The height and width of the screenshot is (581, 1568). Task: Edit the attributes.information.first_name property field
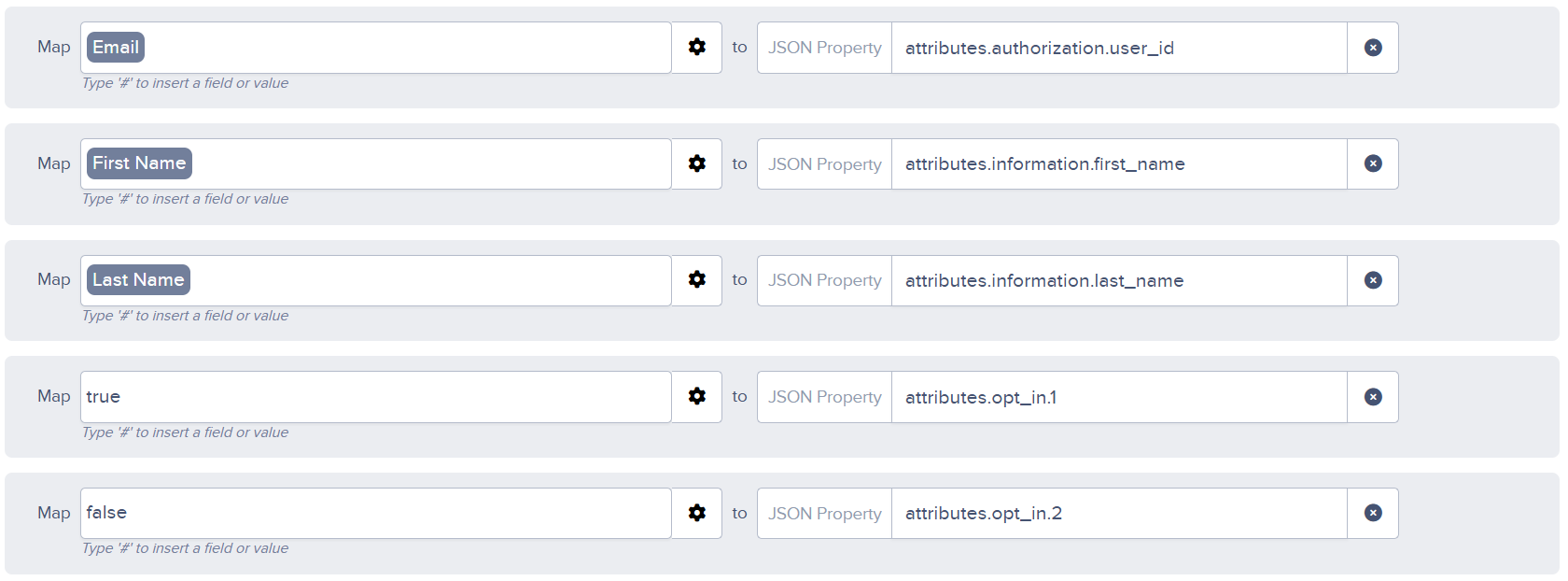click(x=1119, y=163)
